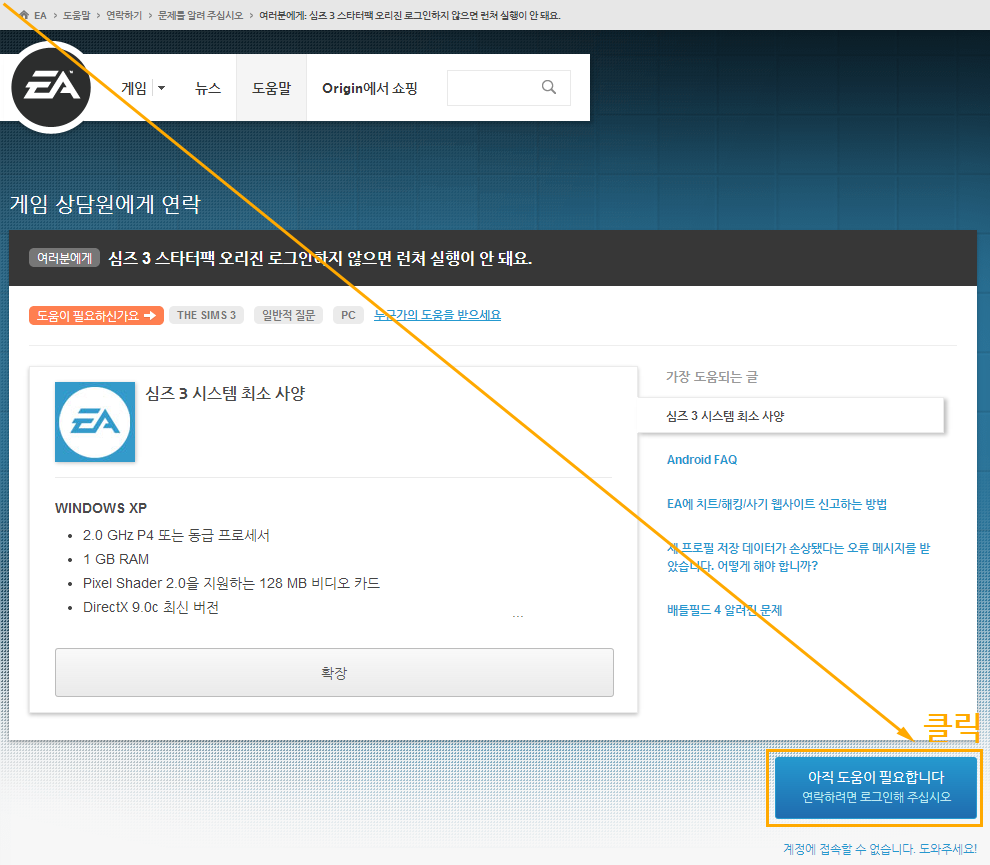Click the home icon in breadcrumb
This screenshot has width=990, height=865.
tap(24, 15)
